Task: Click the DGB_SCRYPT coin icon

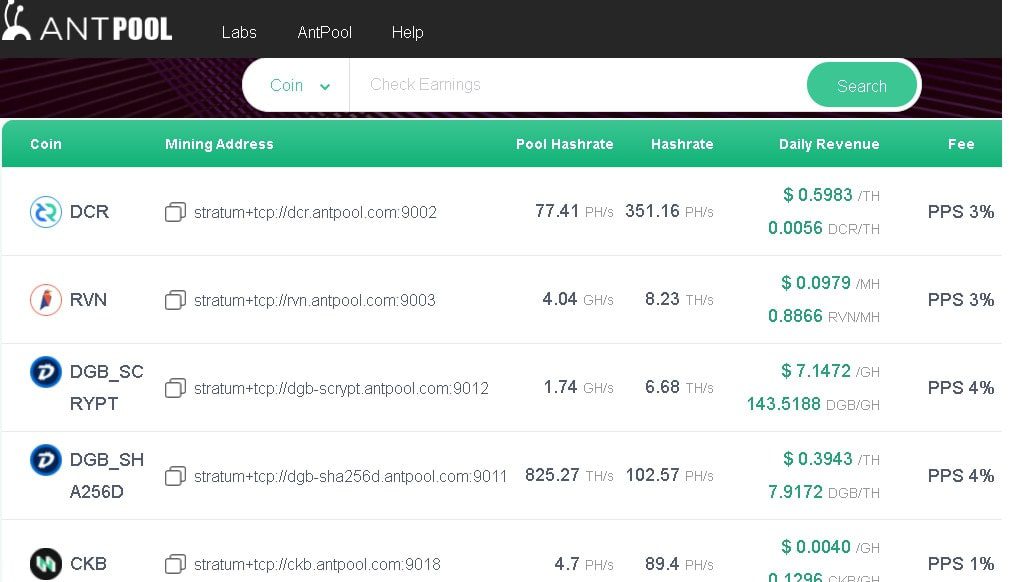Action: coord(46,372)
